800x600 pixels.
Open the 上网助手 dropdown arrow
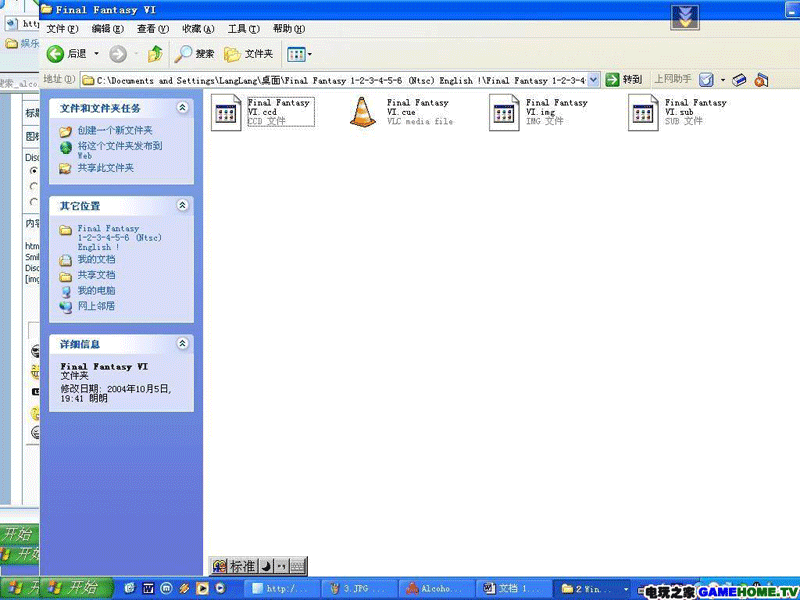(722, 80)
